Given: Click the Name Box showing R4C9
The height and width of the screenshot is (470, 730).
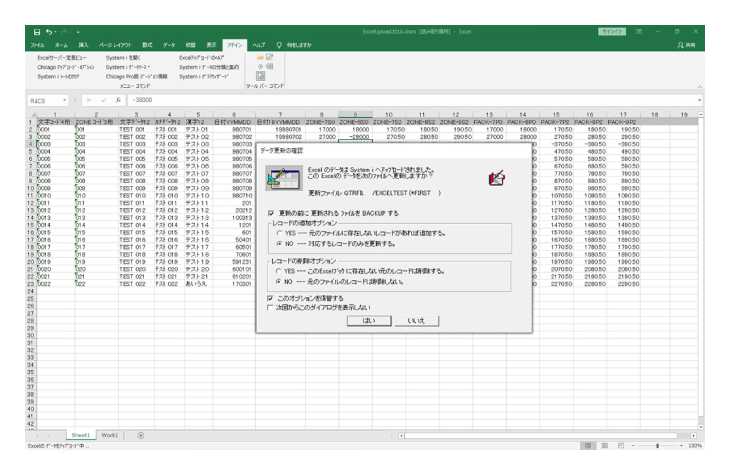Looking at the screenshot, I should (44, 101).
